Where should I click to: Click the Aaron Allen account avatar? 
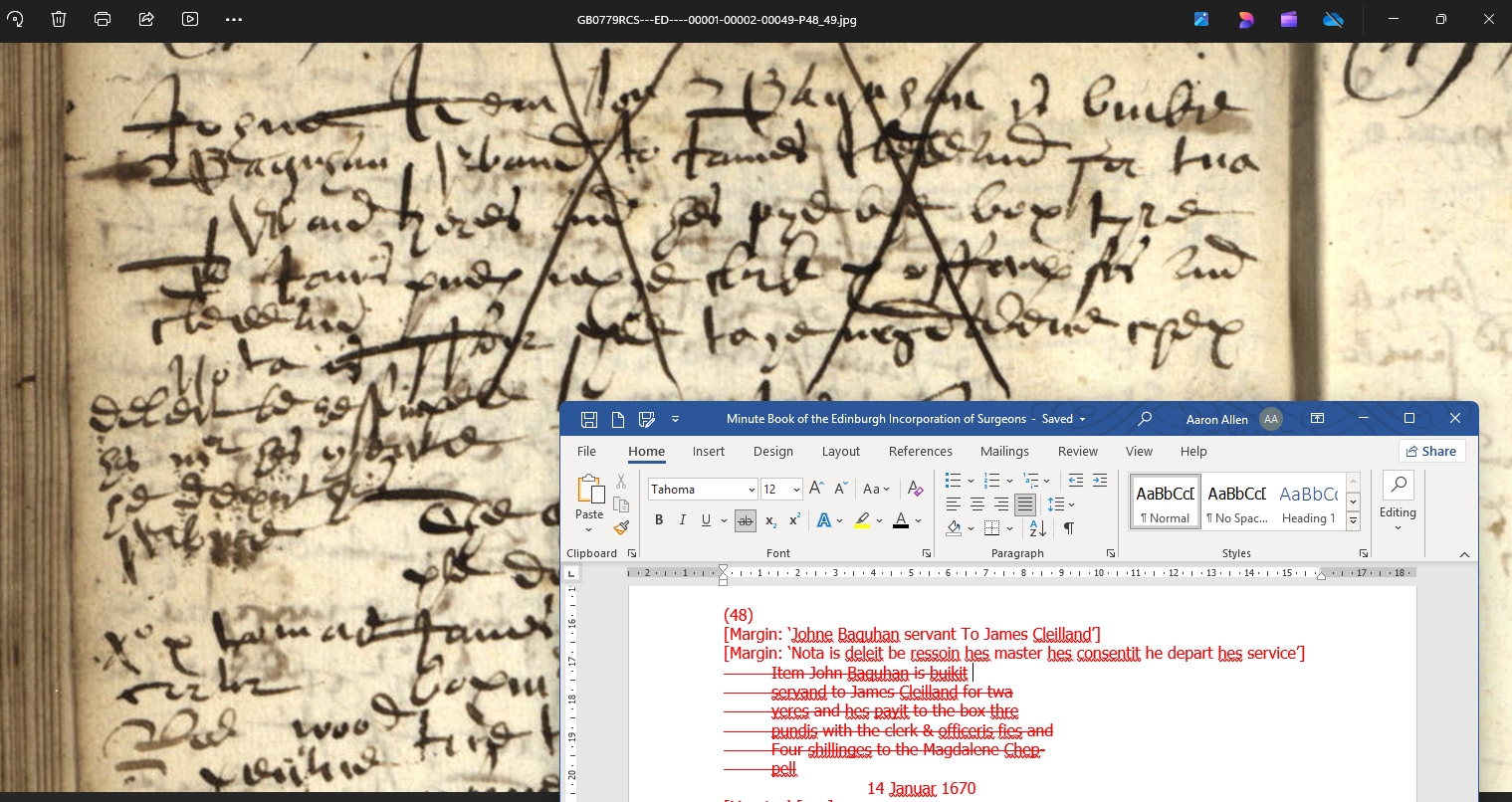point(1270,419)
